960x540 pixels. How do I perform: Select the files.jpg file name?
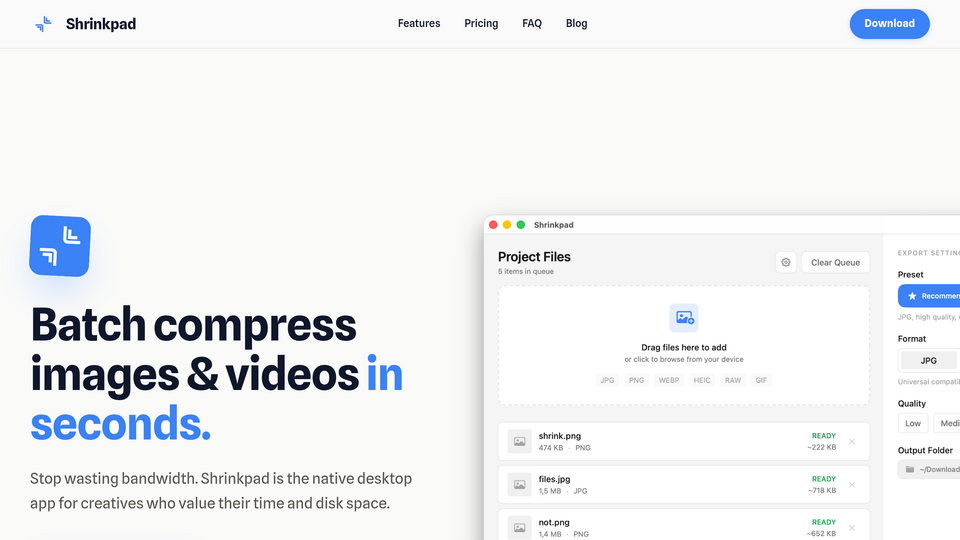pos(554,479)
